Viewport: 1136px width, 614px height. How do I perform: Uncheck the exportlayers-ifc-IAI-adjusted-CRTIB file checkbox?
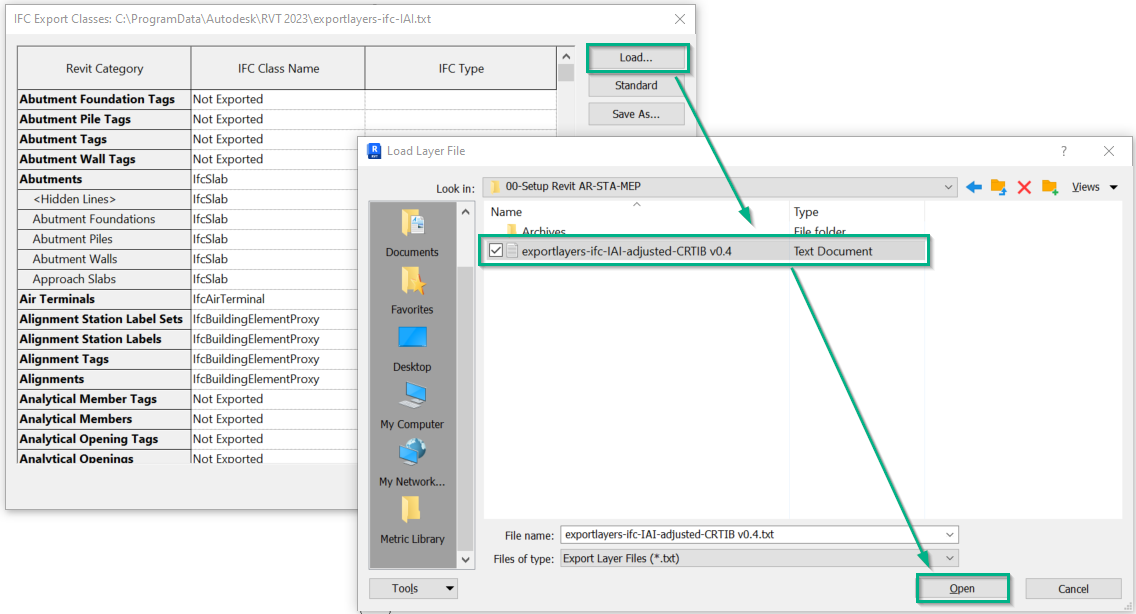click(x=496, y=251)
